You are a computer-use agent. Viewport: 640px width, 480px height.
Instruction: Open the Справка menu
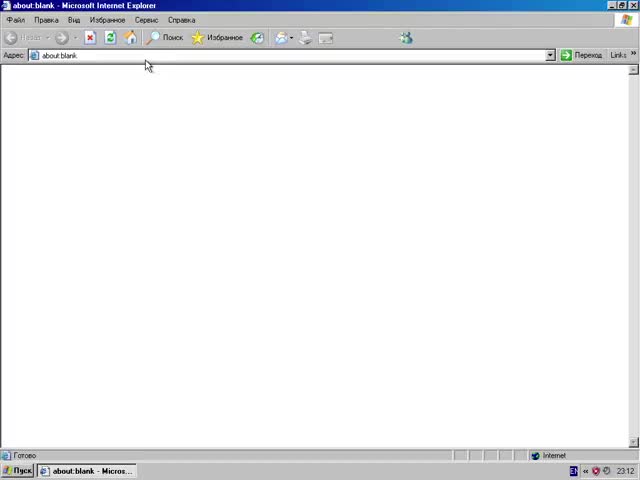[181, 20]
